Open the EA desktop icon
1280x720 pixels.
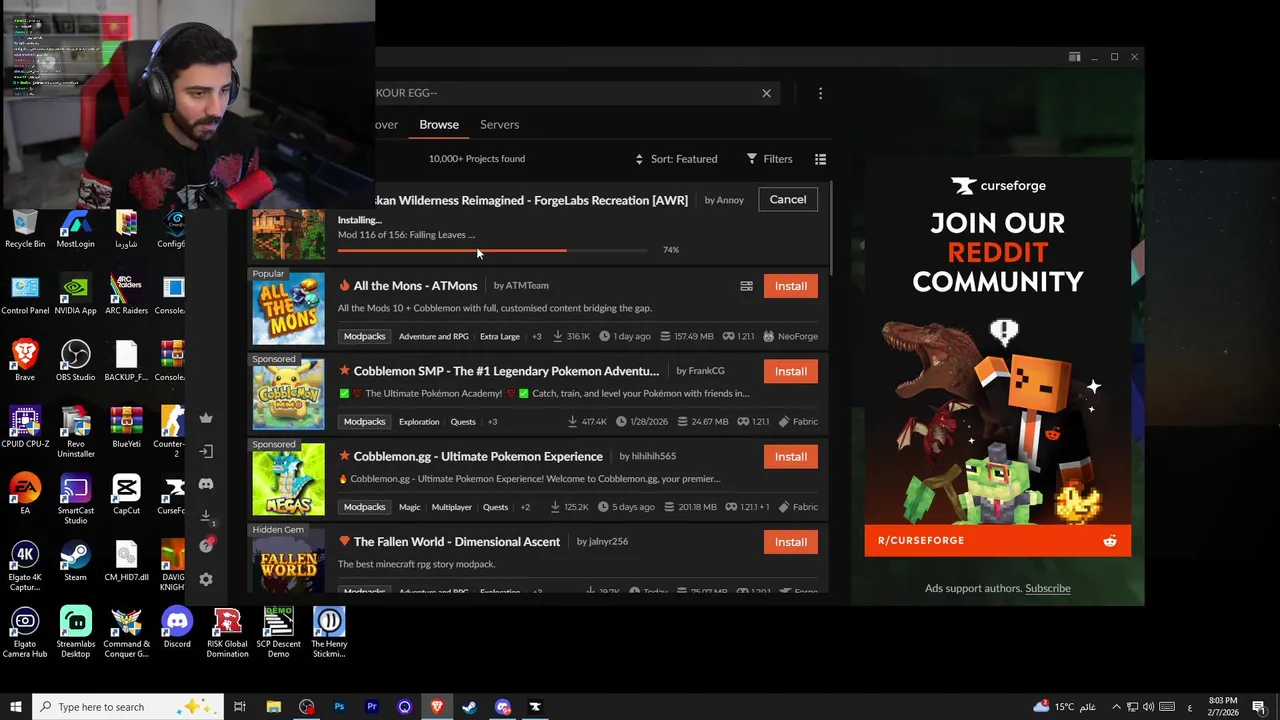(x=25, y=495)
